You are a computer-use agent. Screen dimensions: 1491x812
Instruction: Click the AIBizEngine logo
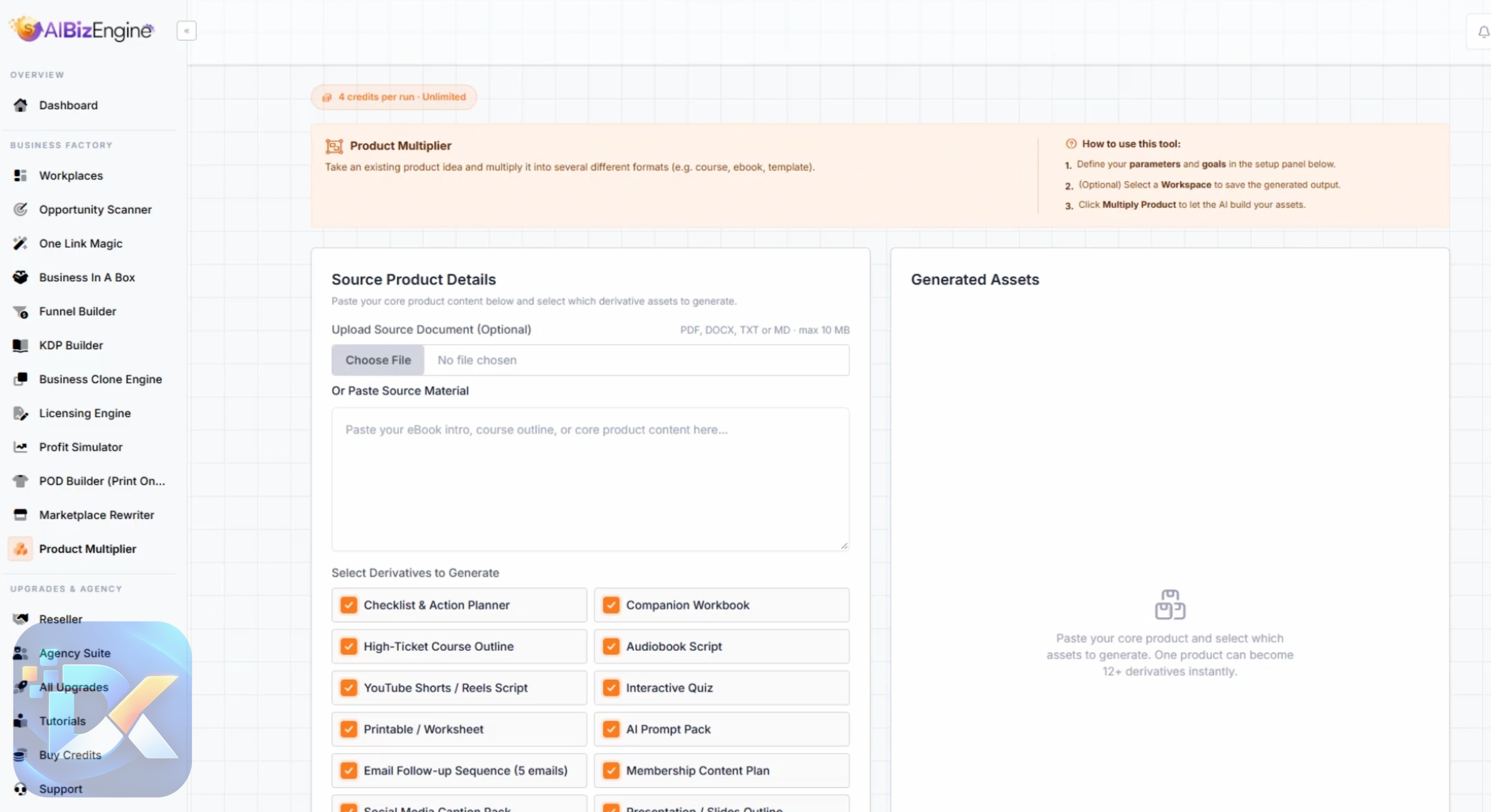click(x=82, y=29)
